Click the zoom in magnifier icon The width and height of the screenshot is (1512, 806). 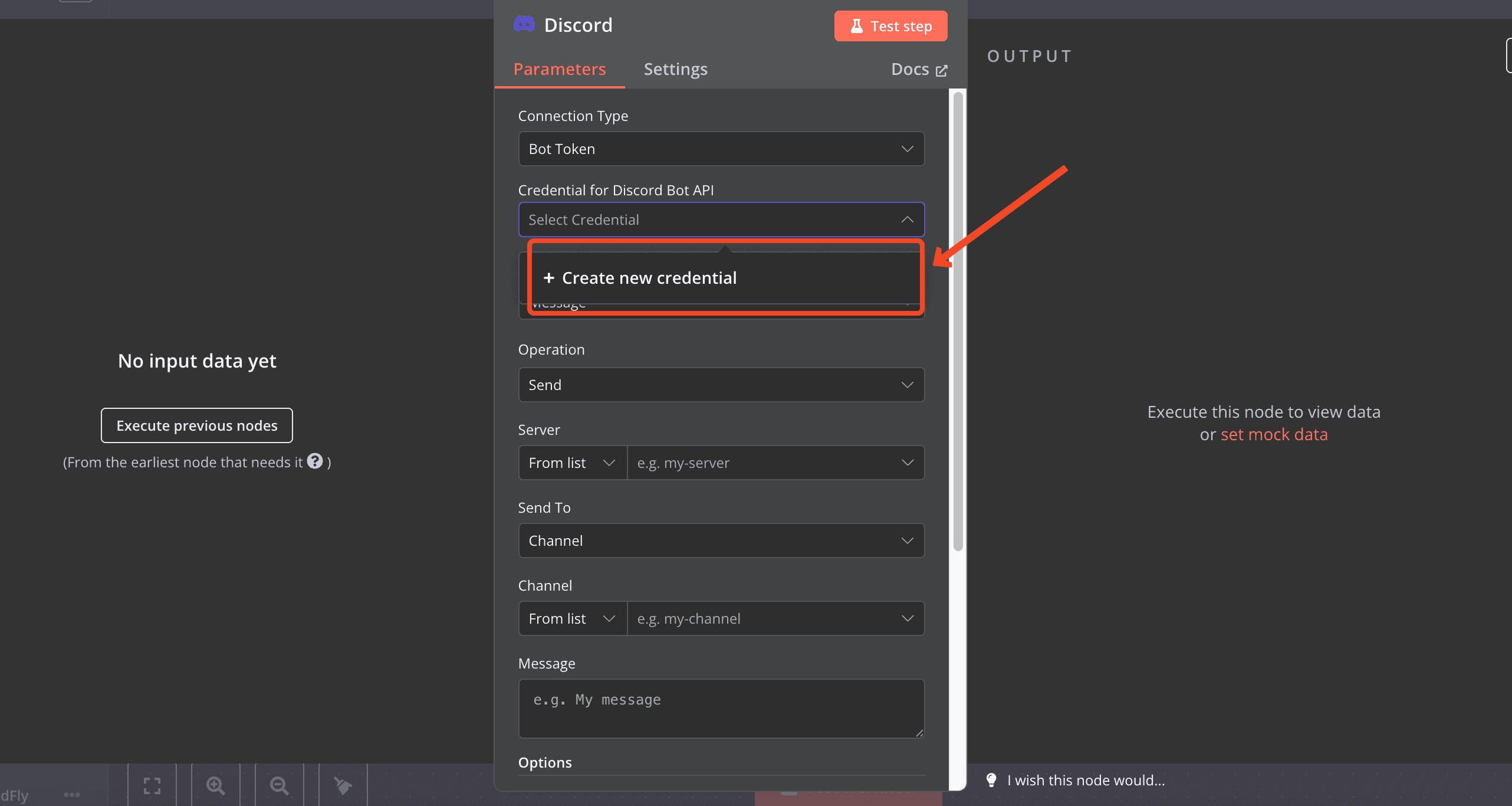click(216, 785)
